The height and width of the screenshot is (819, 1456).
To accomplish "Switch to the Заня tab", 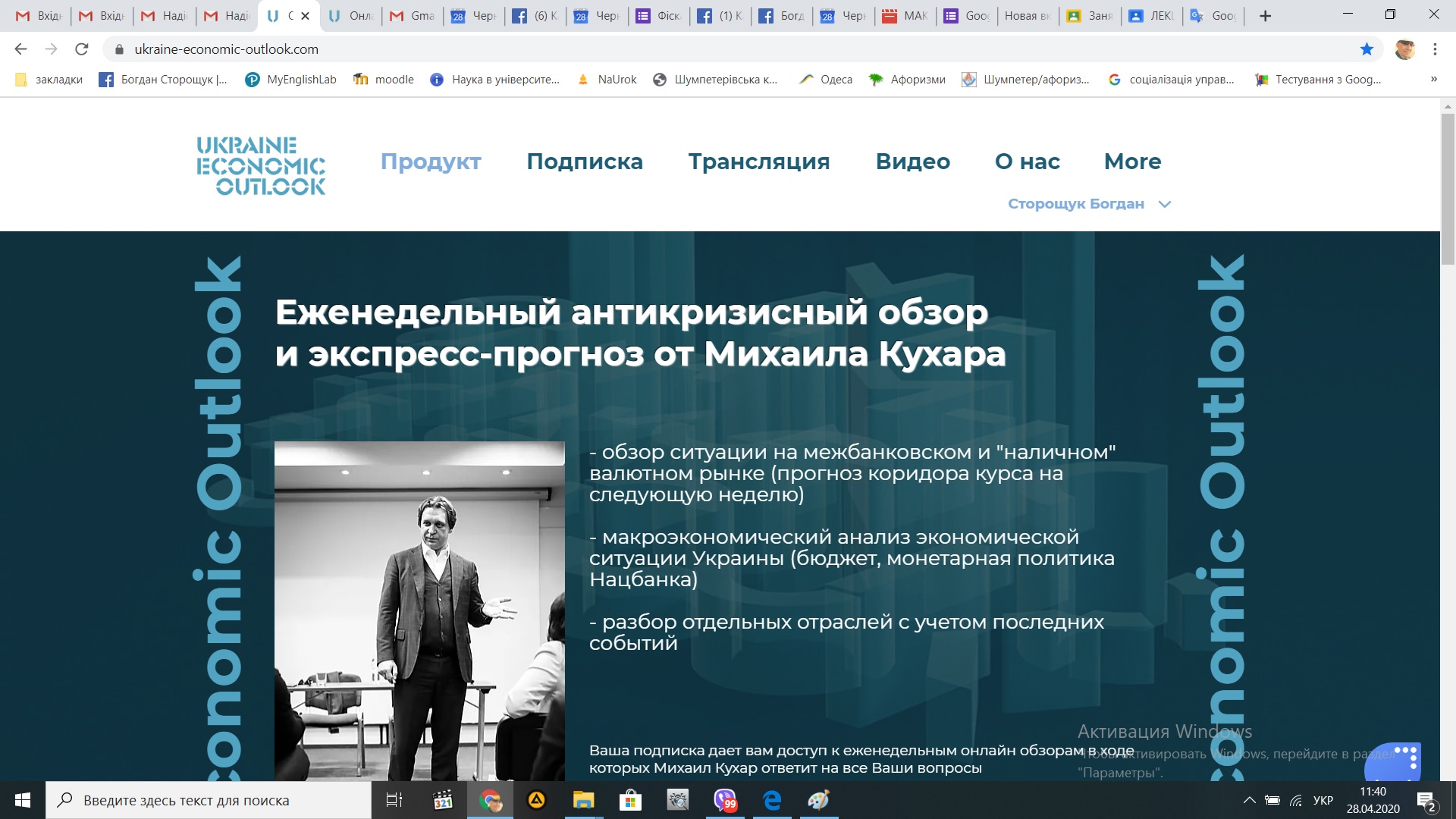I will pos(1090,16).
